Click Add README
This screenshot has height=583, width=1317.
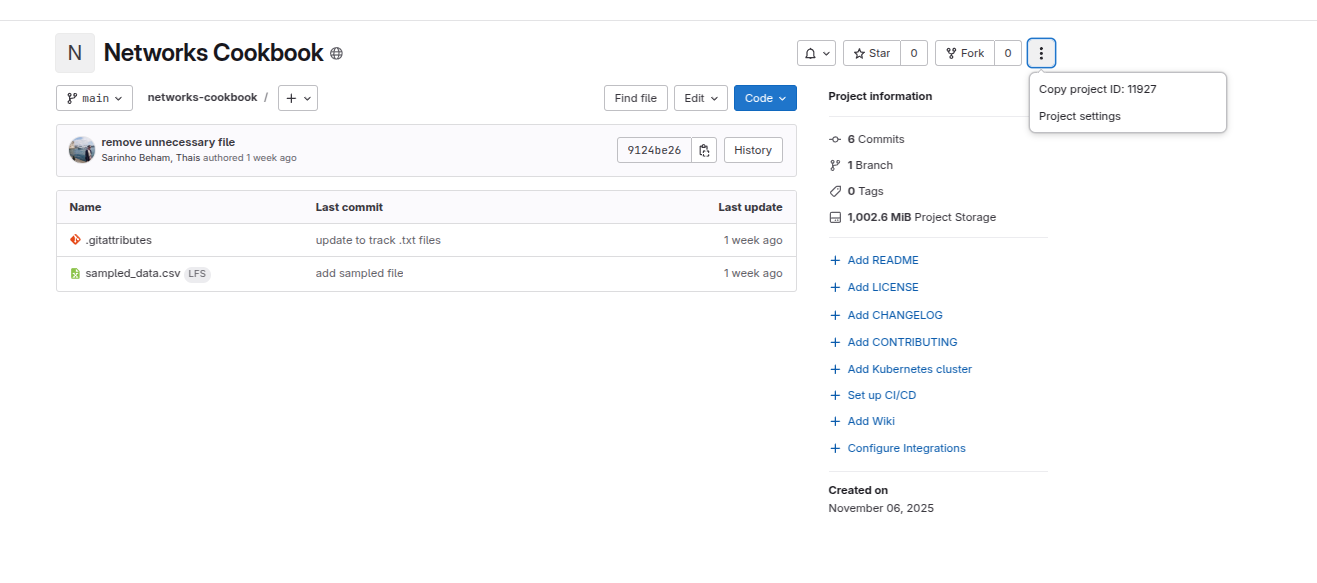pos(874,260)
